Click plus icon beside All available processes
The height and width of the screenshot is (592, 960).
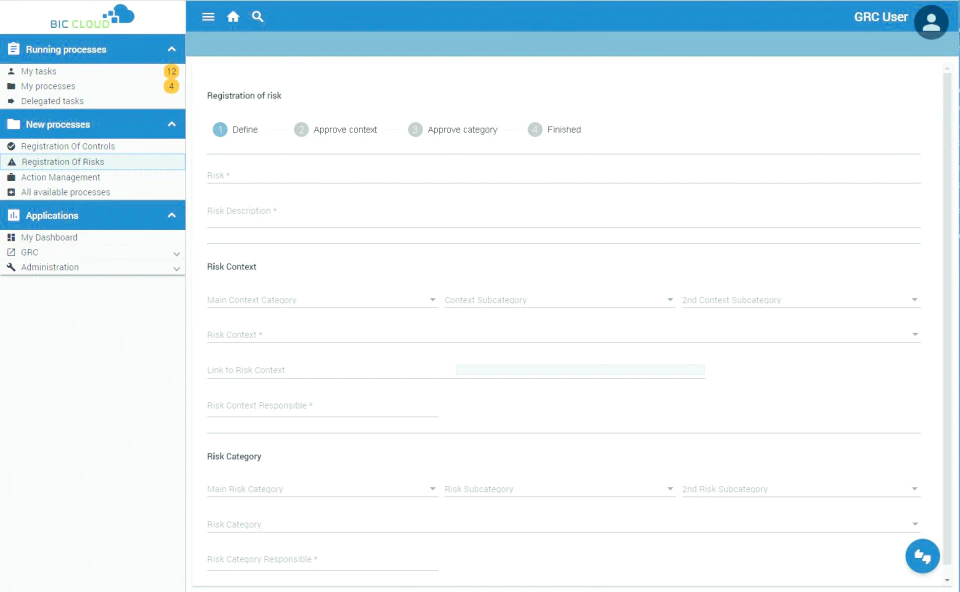pyautogui.click(x=11, y=192)
